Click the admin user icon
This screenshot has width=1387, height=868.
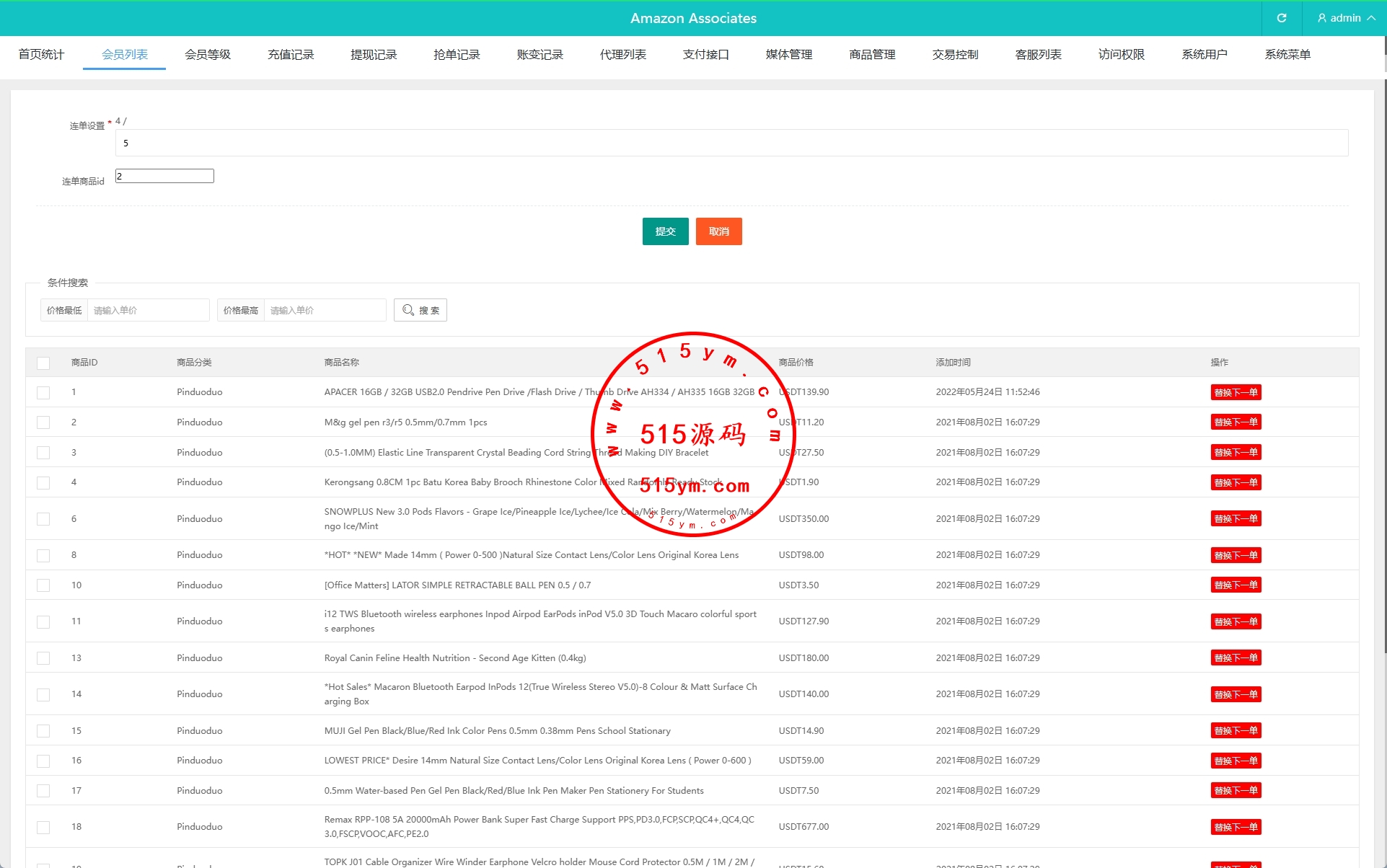tap(1321, 18)
